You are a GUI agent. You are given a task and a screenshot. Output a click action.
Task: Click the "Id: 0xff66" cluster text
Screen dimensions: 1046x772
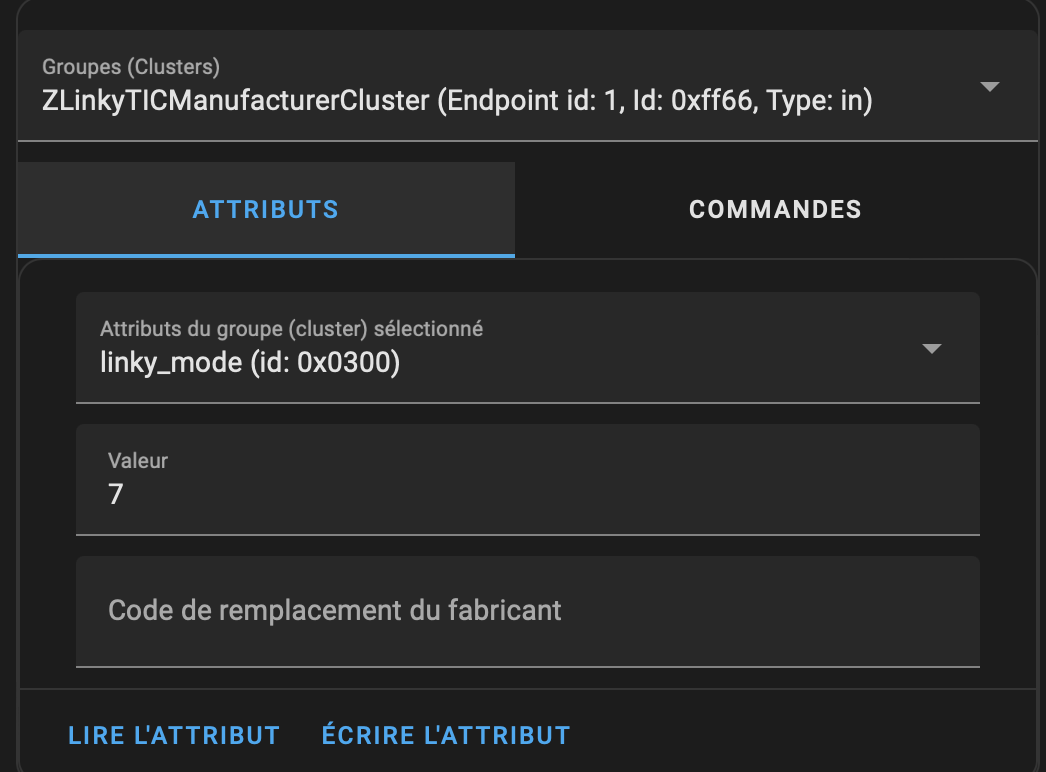(x=695, y=101)
